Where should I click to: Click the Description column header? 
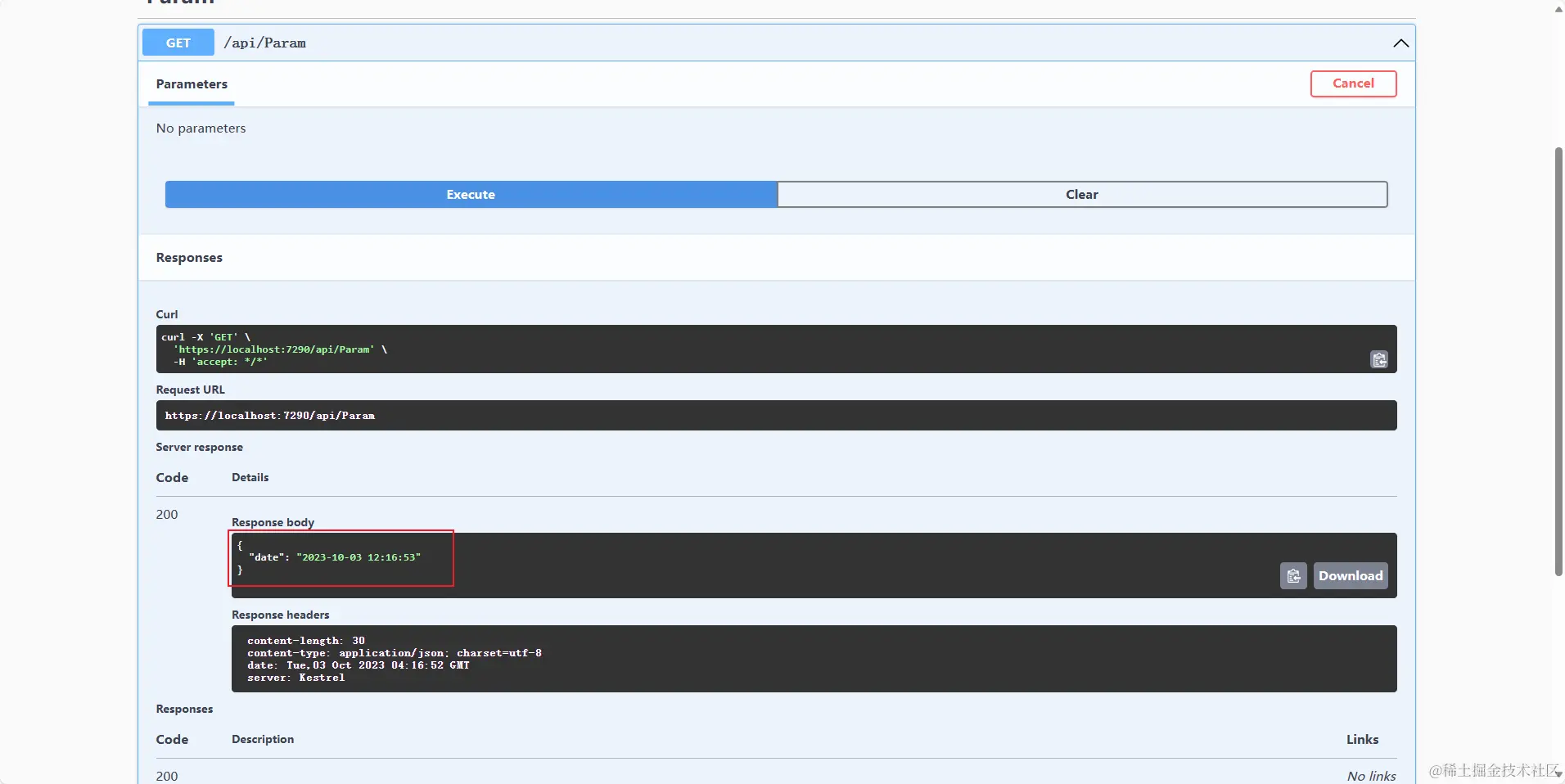[x=263, y=739]
